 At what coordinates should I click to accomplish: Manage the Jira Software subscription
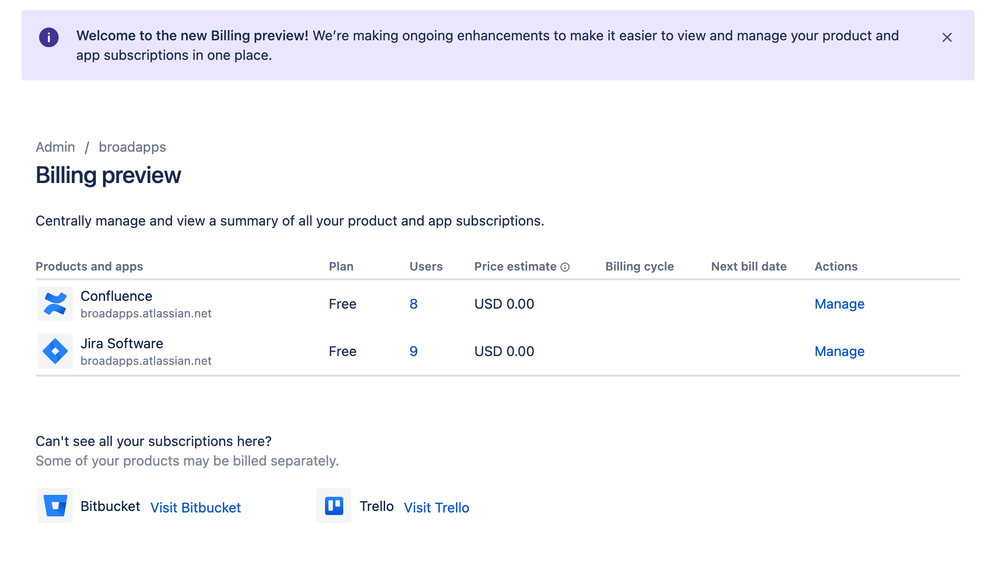click(839, 351)
